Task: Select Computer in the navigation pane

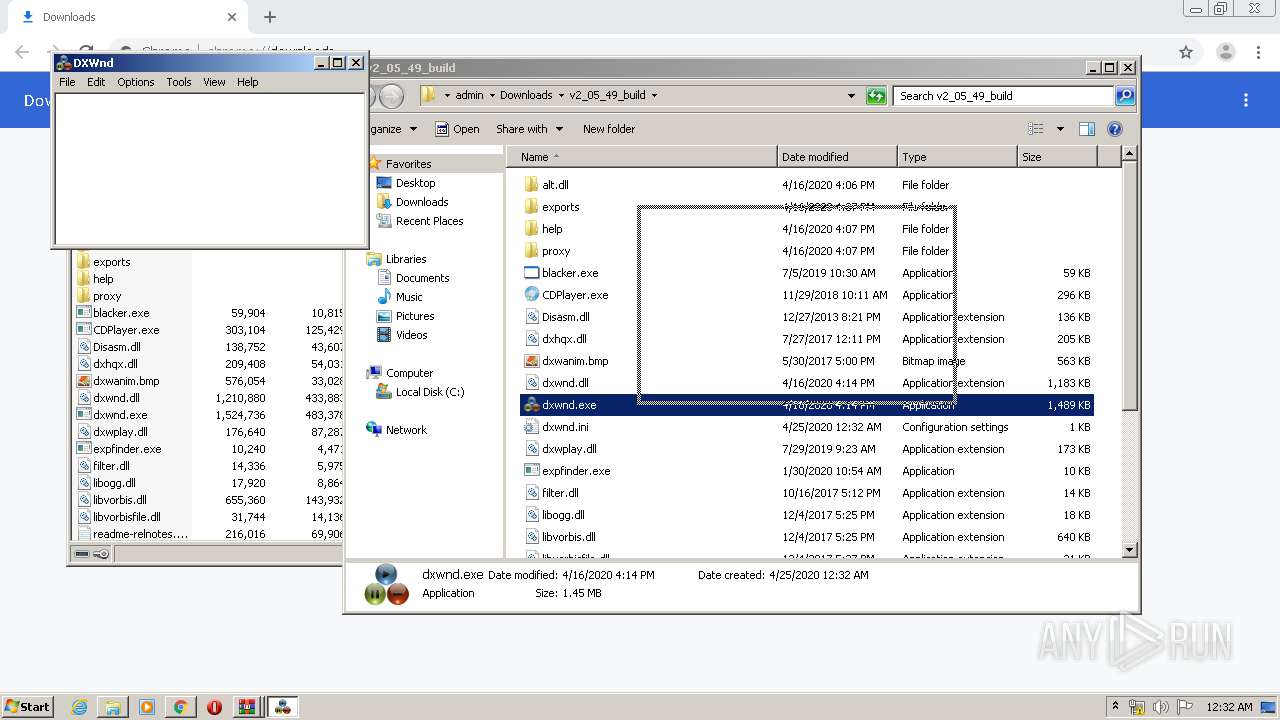Action: click(409, 373)
